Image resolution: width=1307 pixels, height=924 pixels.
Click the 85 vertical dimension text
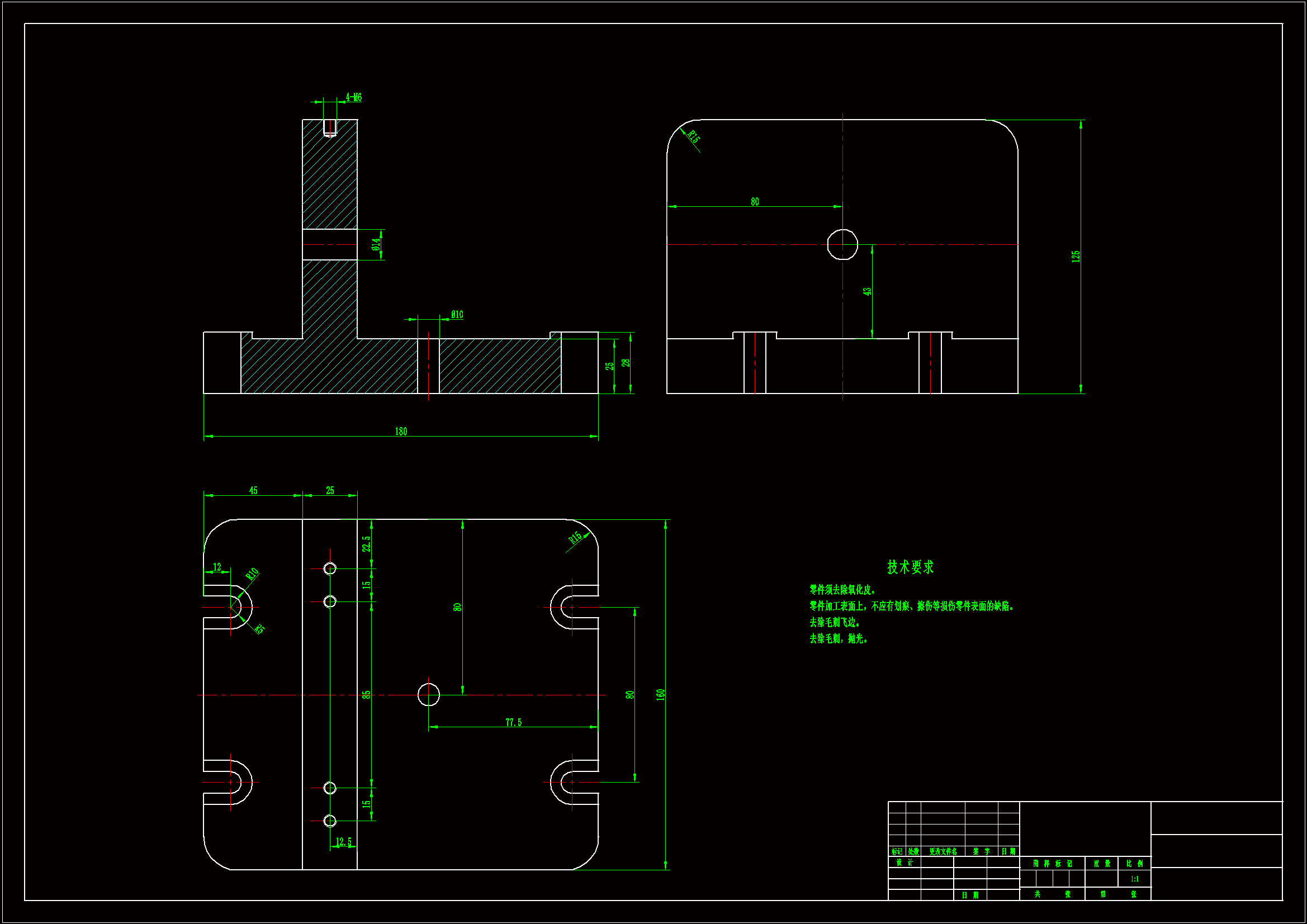tap(366, 695)
